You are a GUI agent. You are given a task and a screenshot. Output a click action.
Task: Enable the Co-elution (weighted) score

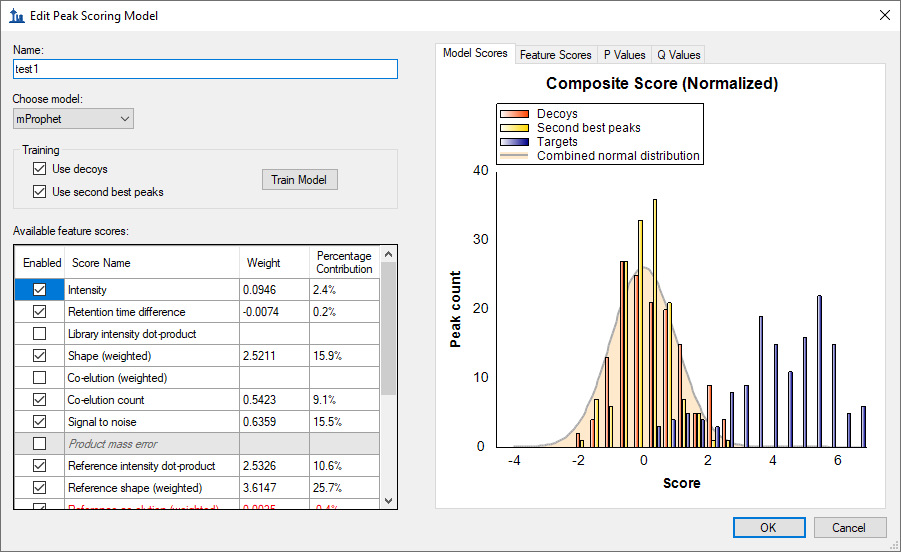coord(40,378)
